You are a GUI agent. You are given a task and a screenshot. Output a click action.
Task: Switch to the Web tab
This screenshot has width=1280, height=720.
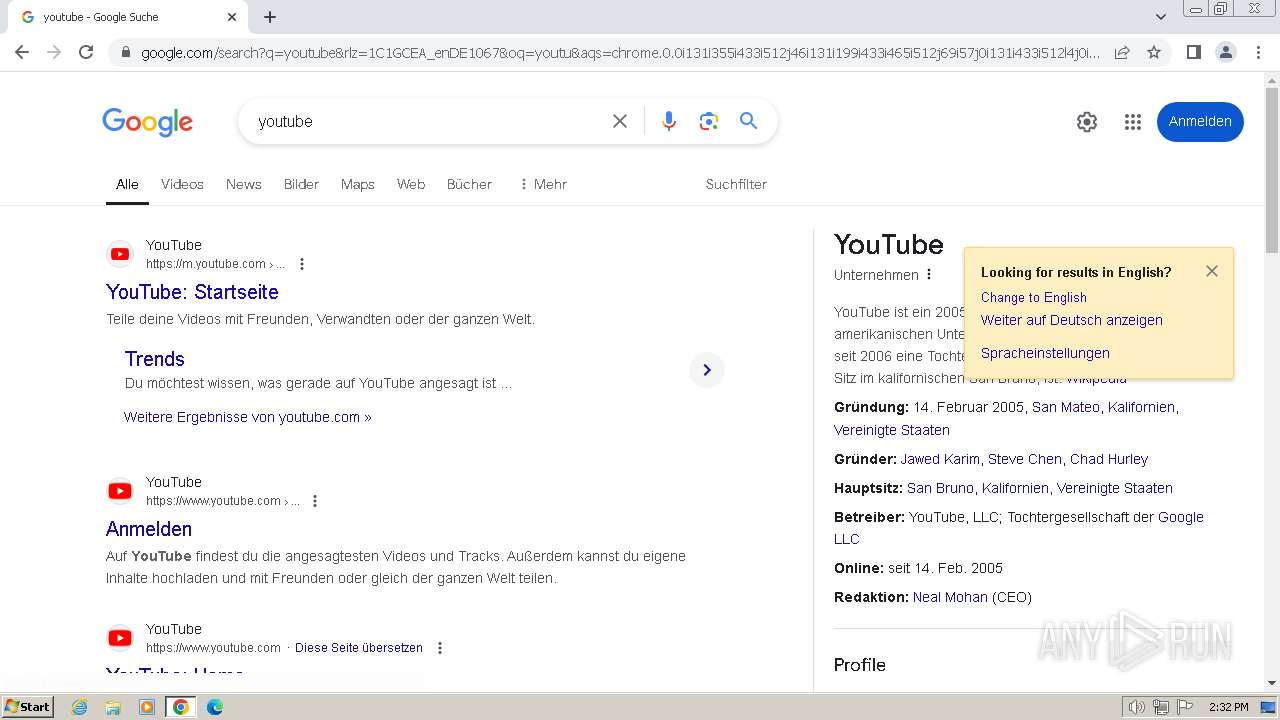point(411,184)
